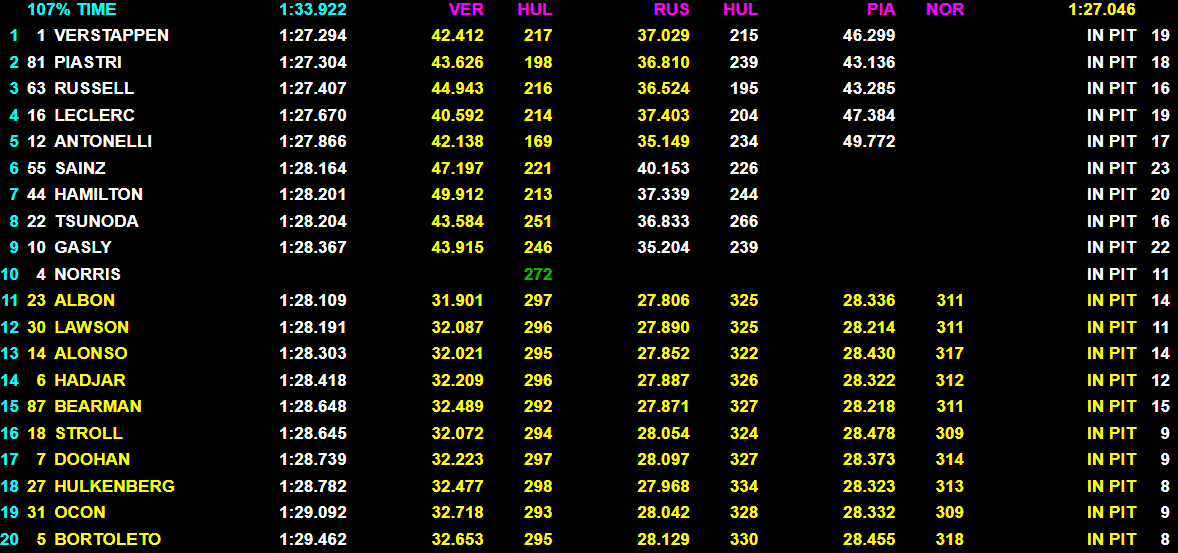Click the 'PIA' sector leader header
Viewport: 1178px width, 553px height.
[x=881, y=10]
